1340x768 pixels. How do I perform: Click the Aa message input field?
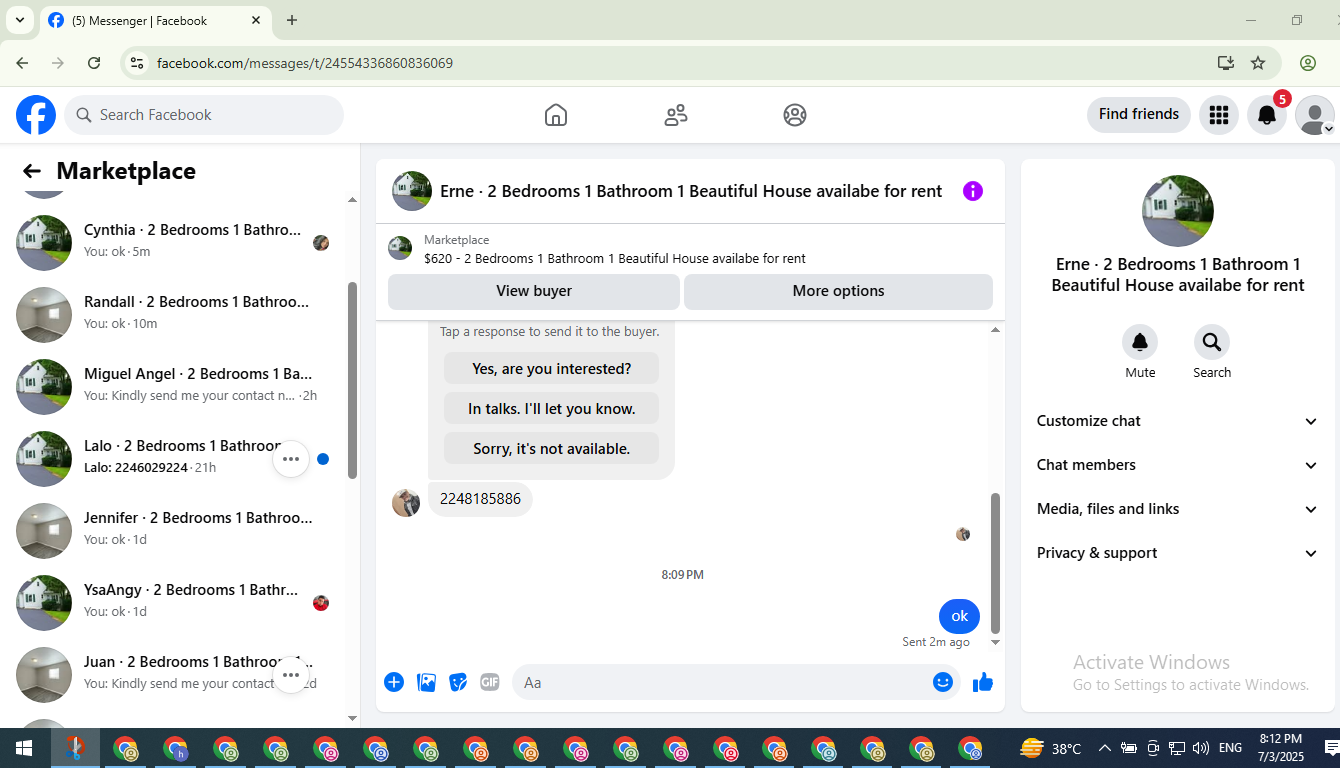click(735, 682)
